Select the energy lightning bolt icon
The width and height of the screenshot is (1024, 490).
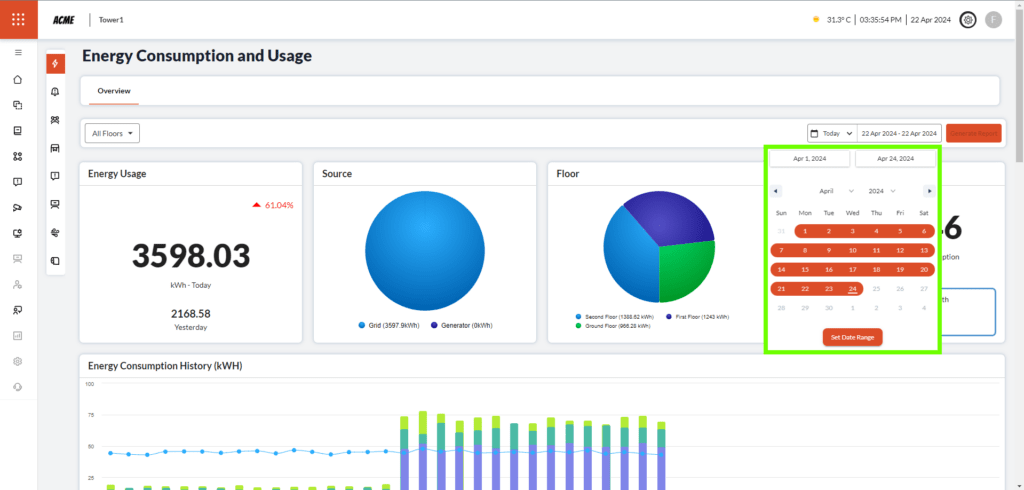55,64
